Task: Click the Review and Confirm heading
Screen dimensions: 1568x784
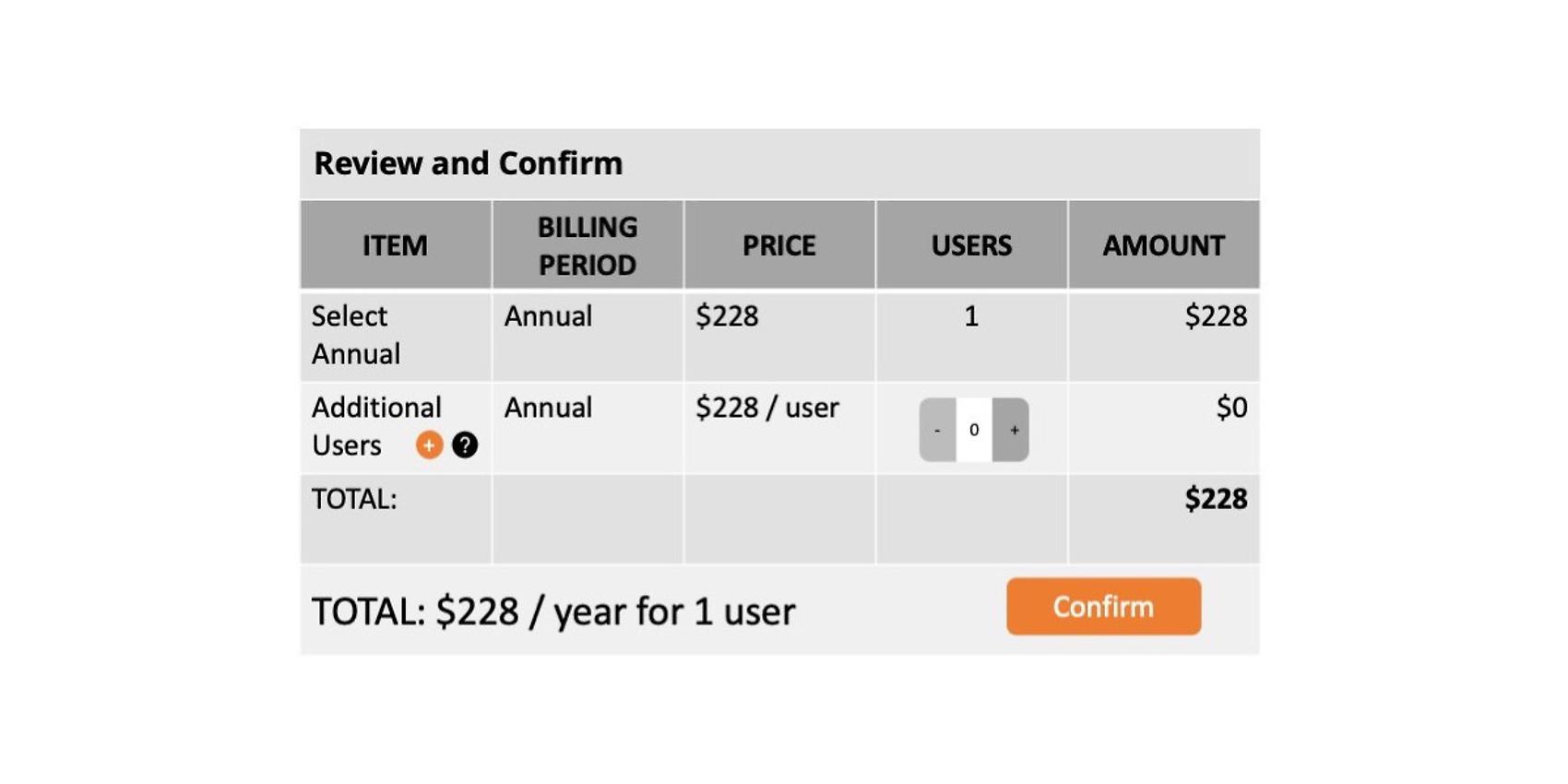Action: pos(469,163)
